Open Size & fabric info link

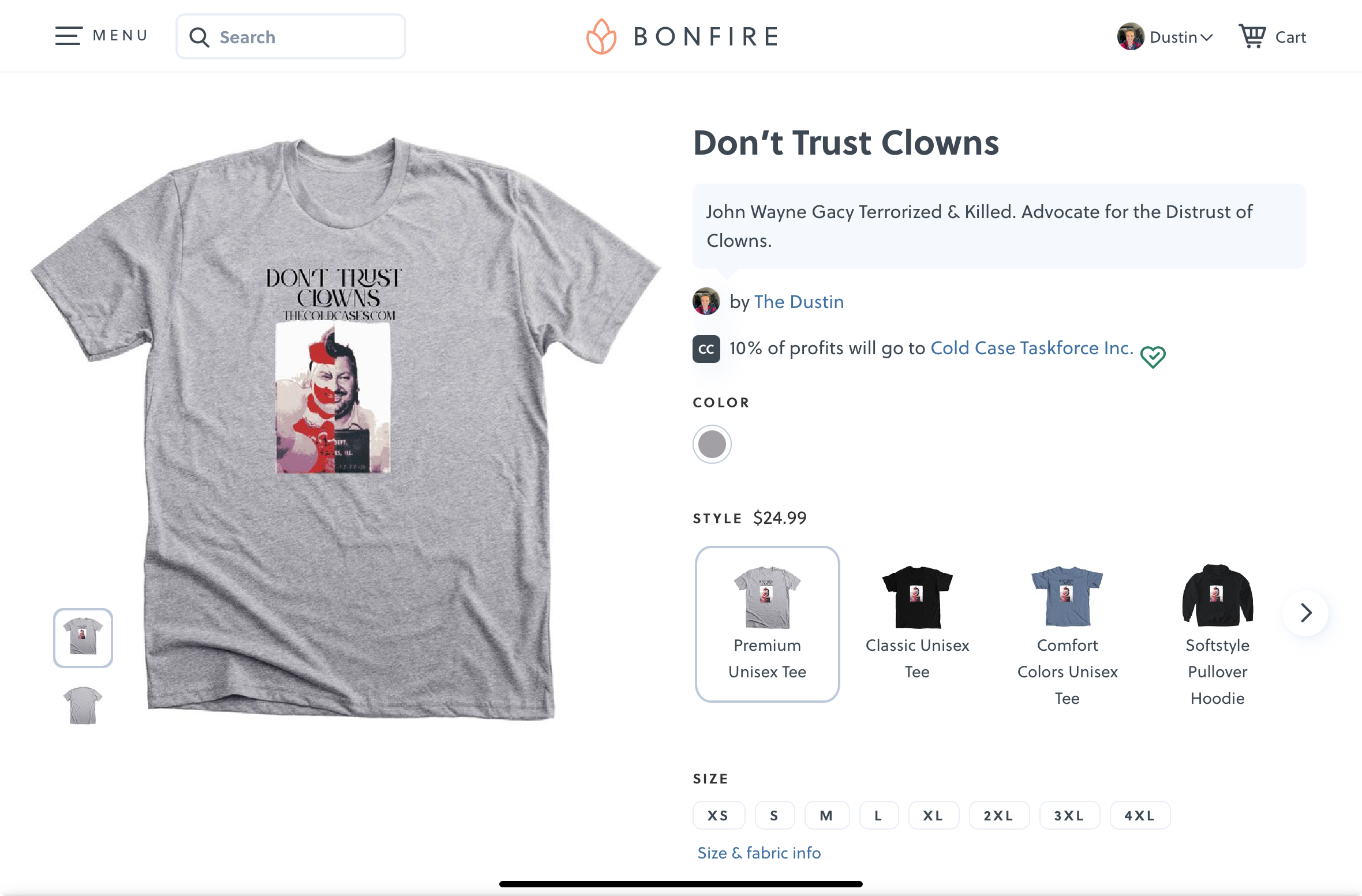pos(759,853)
